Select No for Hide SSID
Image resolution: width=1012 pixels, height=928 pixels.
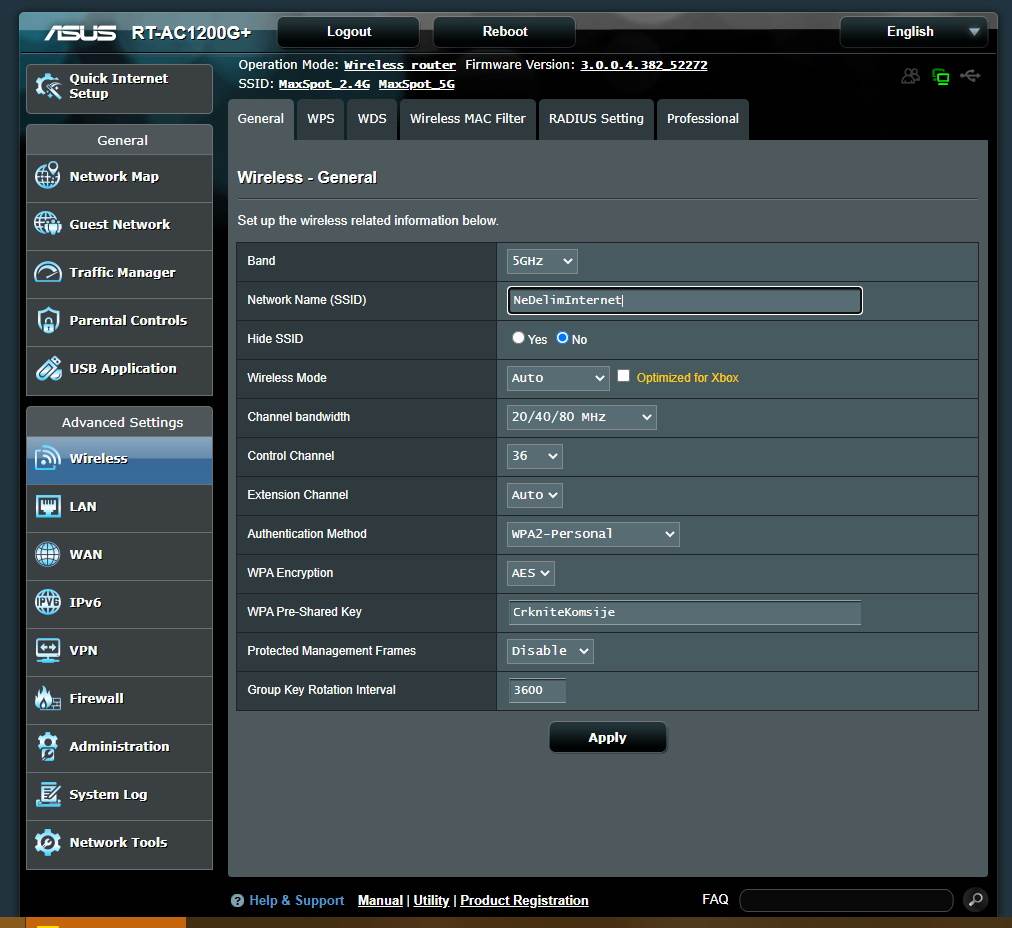562,338
